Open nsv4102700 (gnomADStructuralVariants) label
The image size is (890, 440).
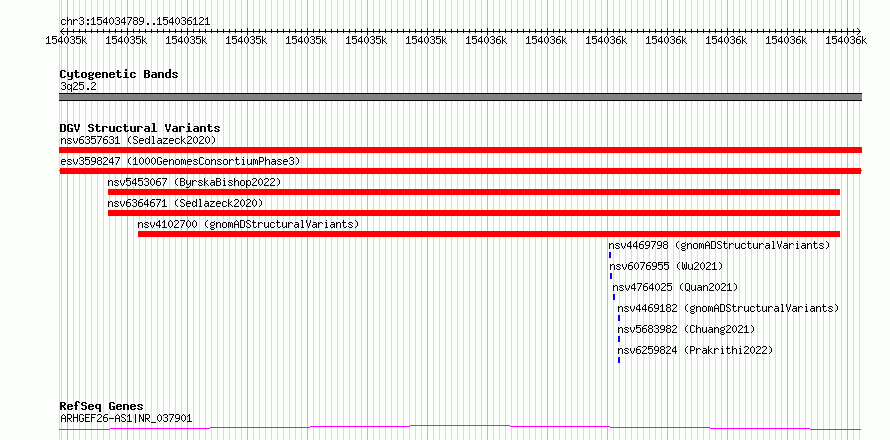click(248, 224)
